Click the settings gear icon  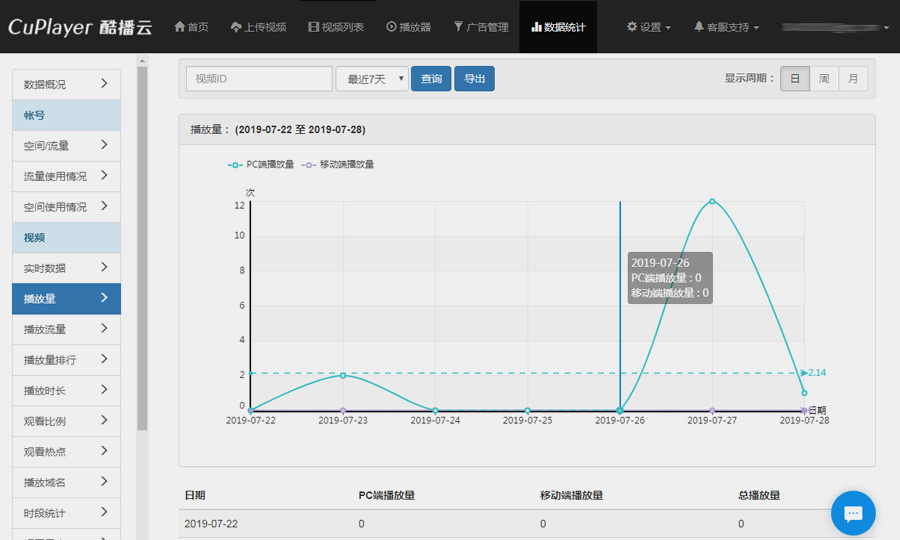coord(632,27)
